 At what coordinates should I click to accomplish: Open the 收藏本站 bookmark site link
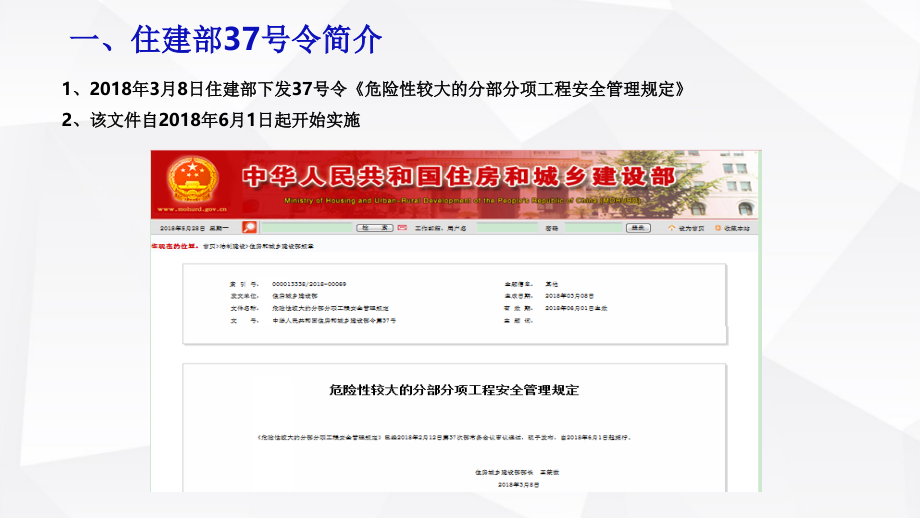pyautogui.click(x=736, y=228)
